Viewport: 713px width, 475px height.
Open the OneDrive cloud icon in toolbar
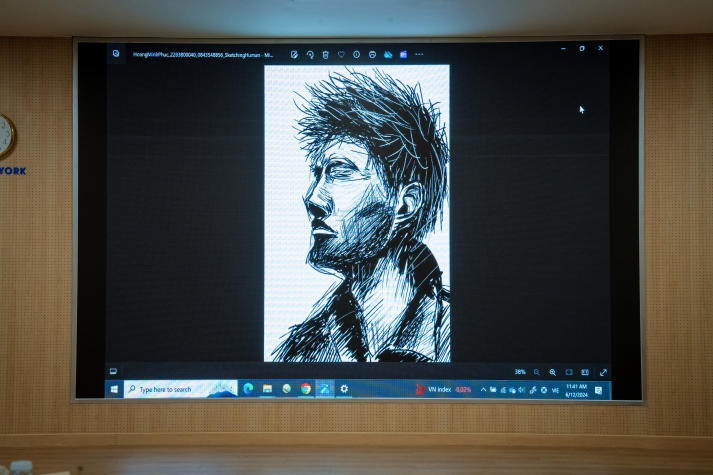[388, 55]
